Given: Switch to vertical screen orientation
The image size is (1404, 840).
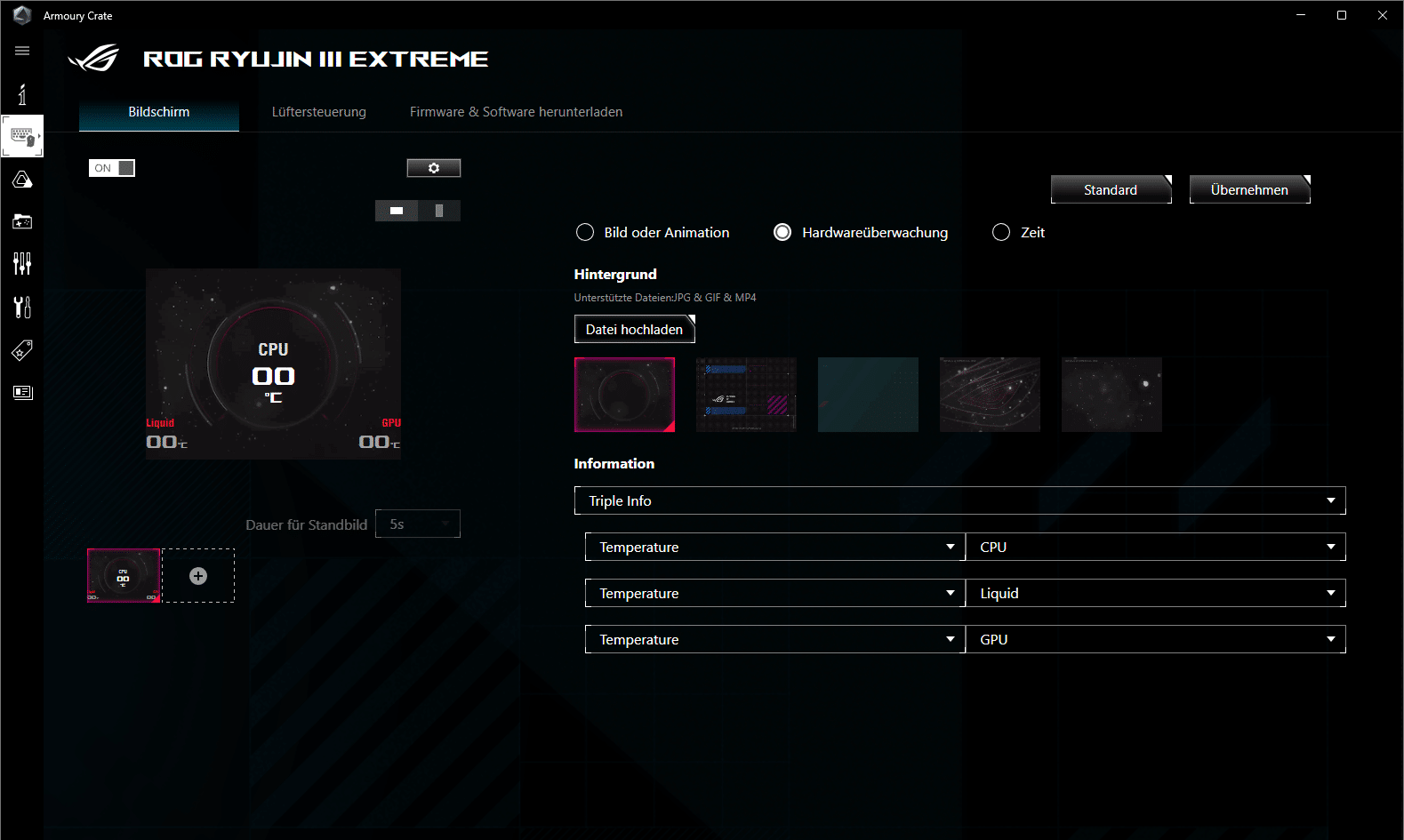Looking at the screenshot, I should coord(438,211).
